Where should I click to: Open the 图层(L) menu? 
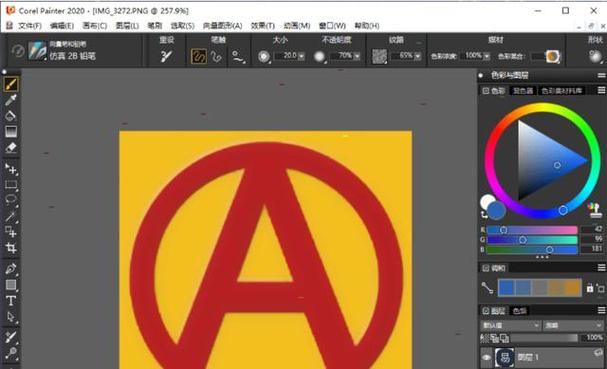127,26
